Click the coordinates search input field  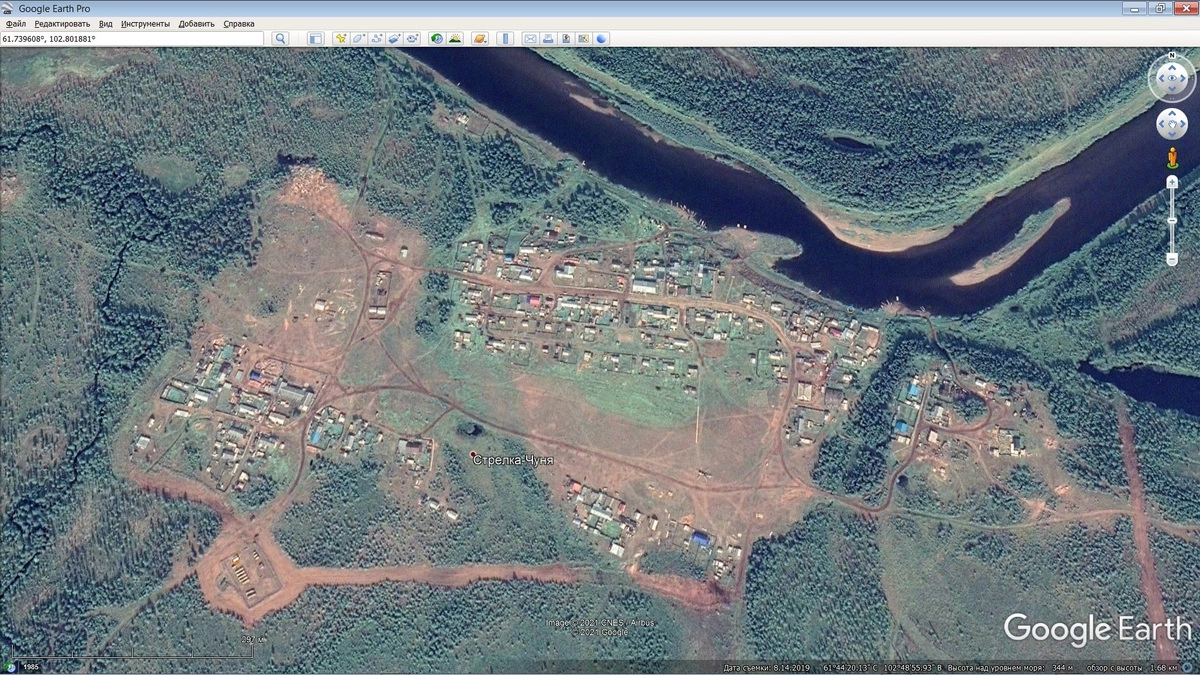tap(132, 38)
